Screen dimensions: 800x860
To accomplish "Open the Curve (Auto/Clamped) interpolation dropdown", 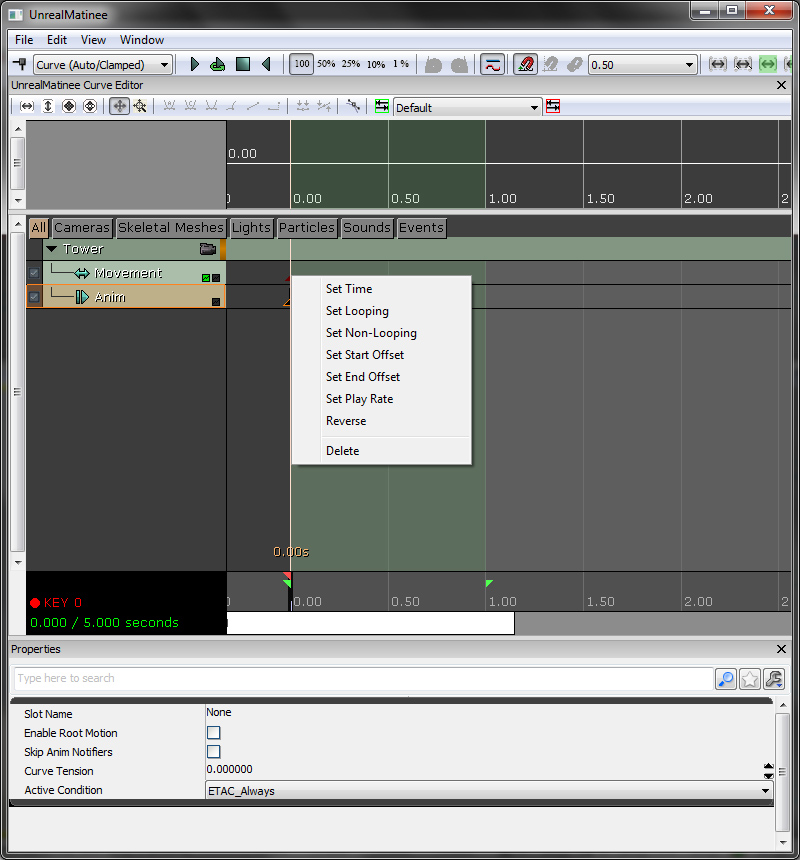I will pos(103,64).
